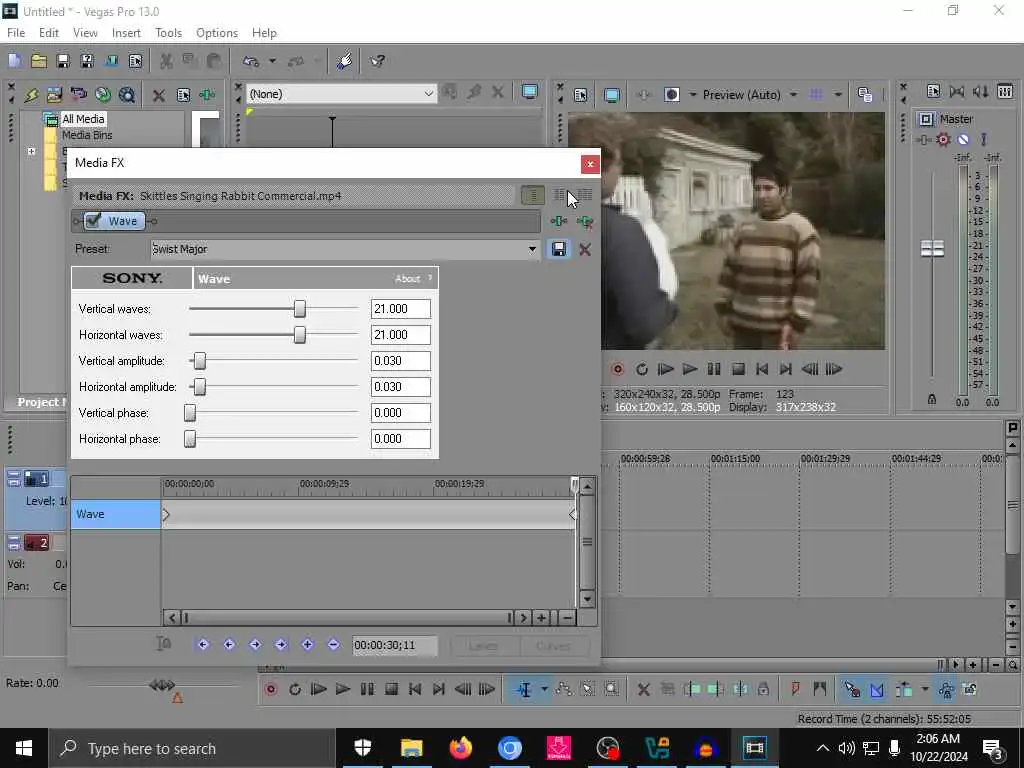Toggle Auto Ripple in the bottom toolbar
The height and width of the screenshot is (768, 1024).
click(x=904, y=689)
